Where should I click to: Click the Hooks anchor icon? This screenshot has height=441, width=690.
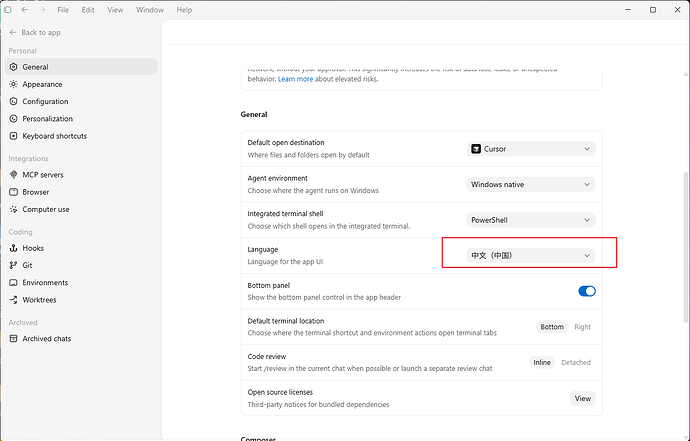(14, 248)
